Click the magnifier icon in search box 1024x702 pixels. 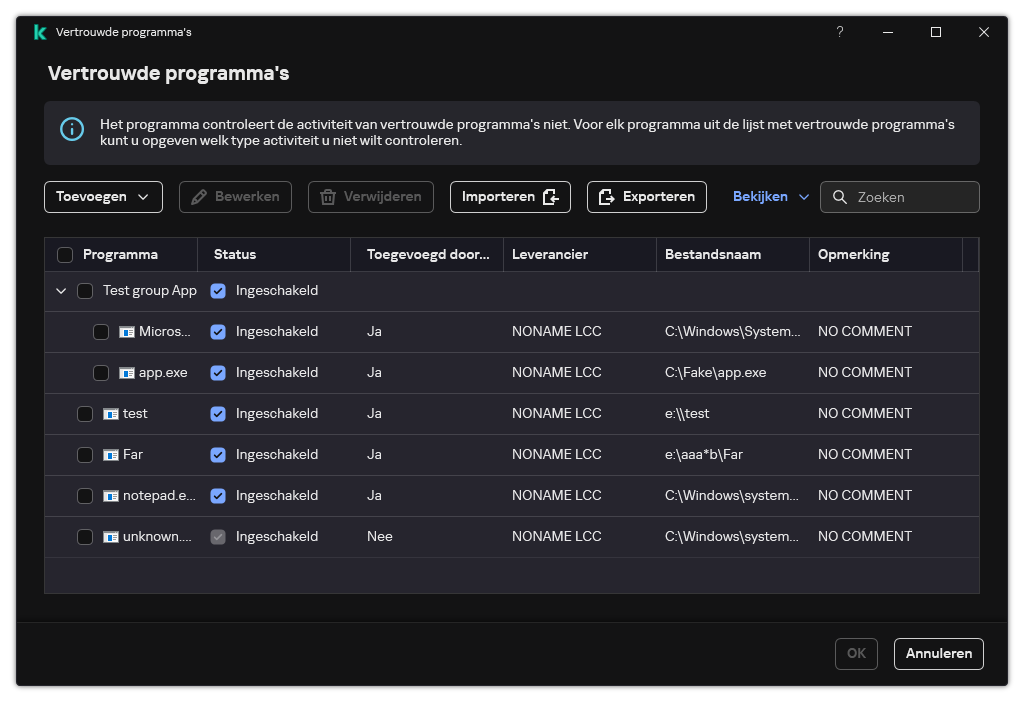tap(840, 197)
